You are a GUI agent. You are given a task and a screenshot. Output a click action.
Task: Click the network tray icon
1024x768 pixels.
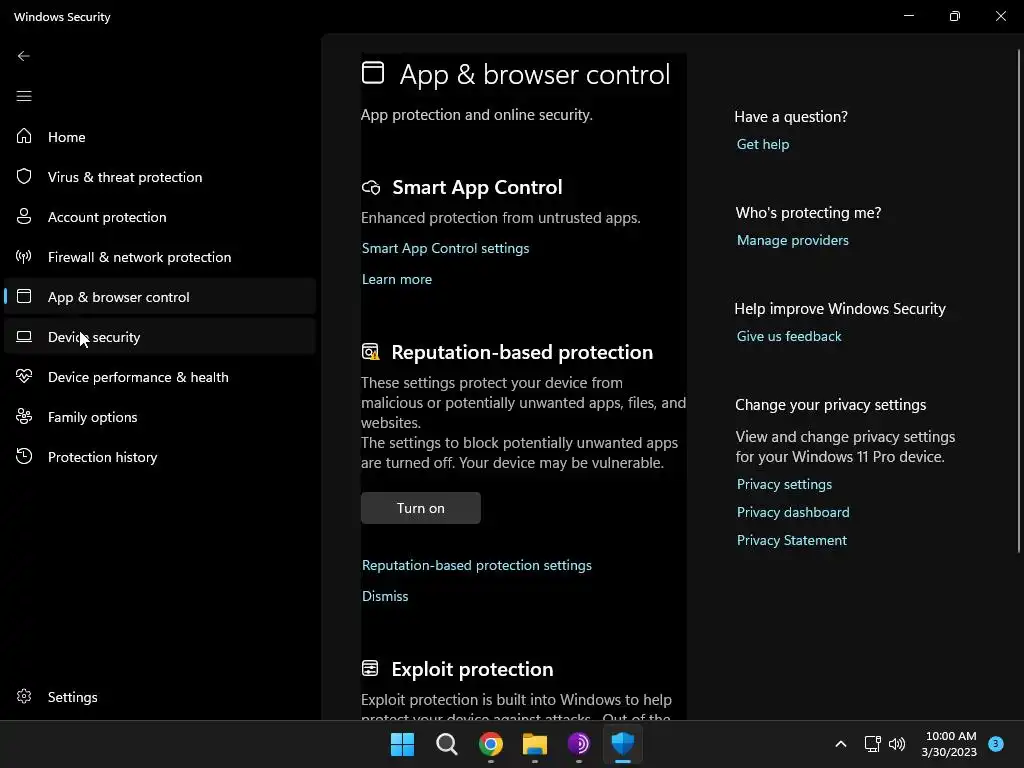pyautogui.click(x=872, y=744)
